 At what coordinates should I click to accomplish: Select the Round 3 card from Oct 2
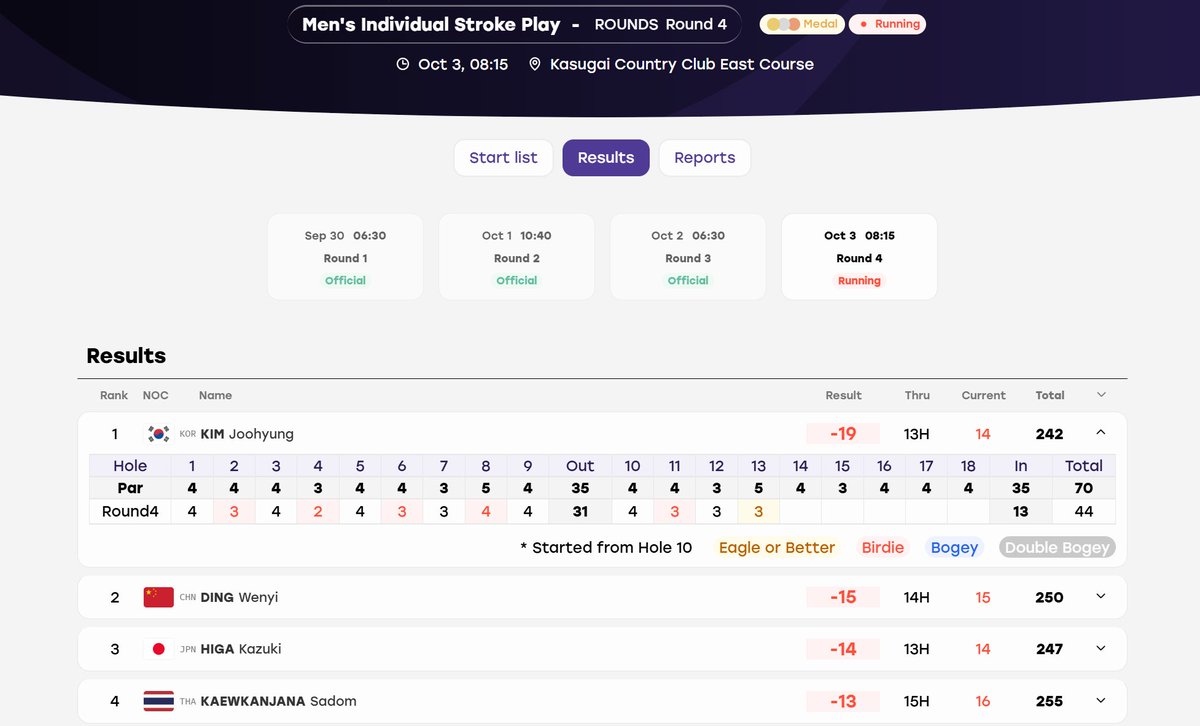pyautogui.click(x=688, y=257)
